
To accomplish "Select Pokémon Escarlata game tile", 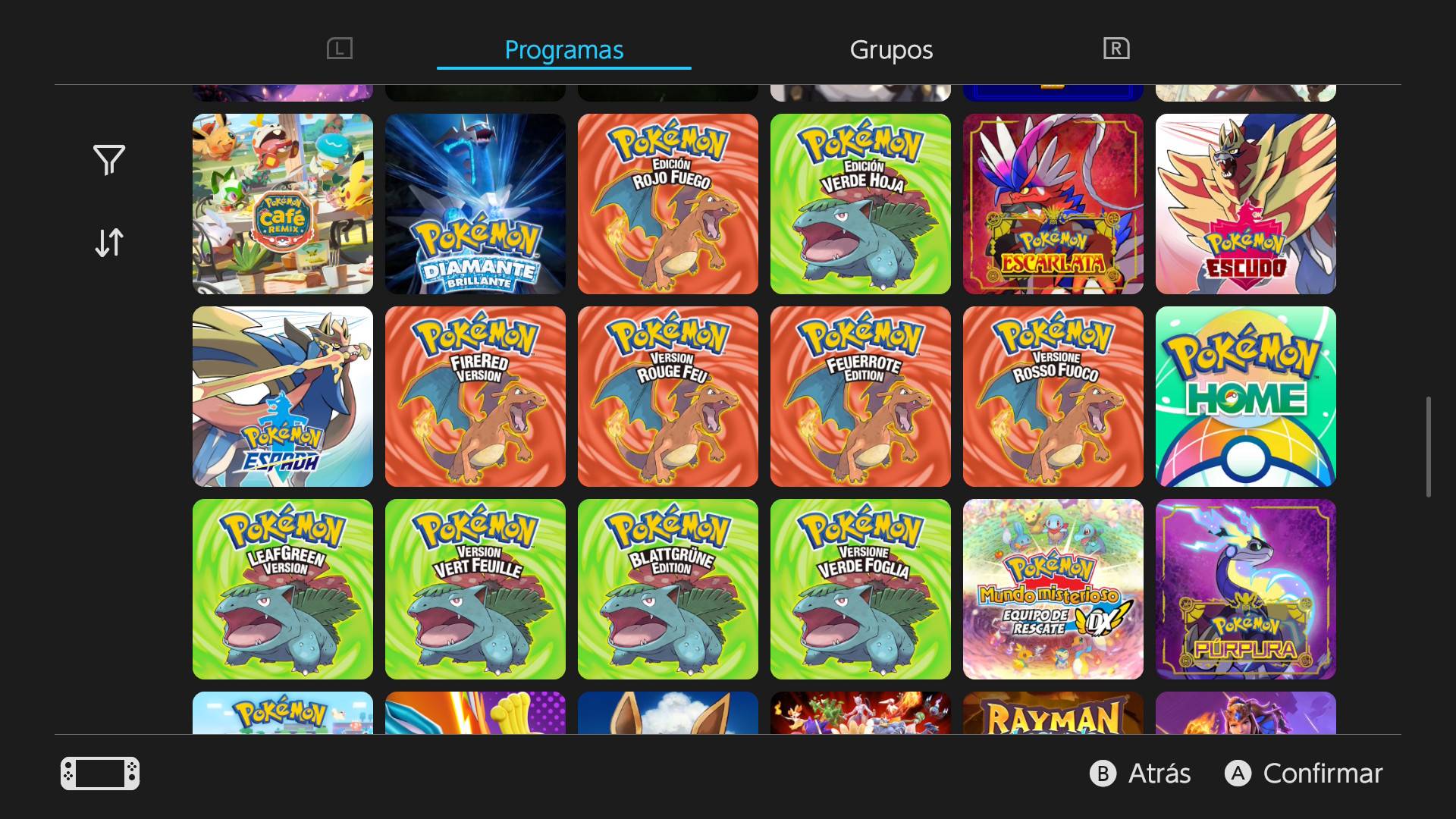I will pos(1053,204).
